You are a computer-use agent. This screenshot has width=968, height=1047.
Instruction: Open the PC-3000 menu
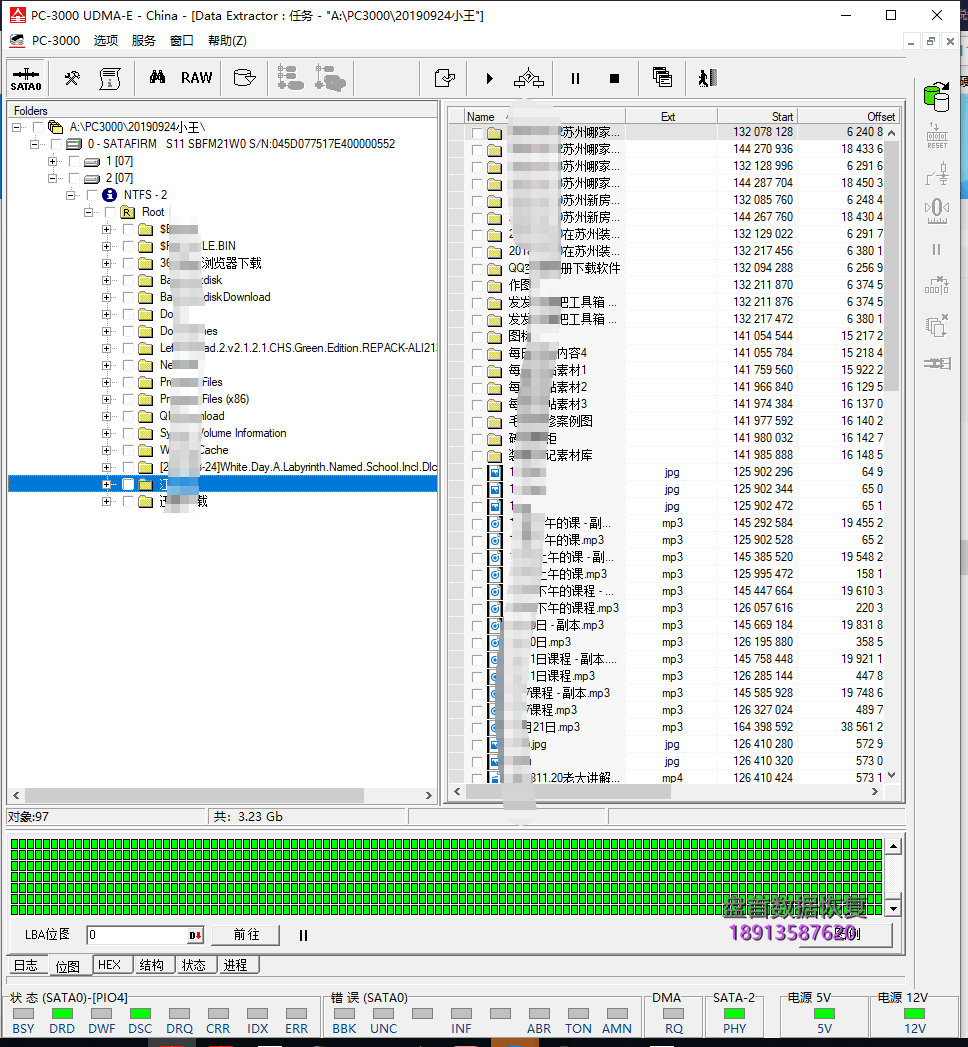pos(56,41)
